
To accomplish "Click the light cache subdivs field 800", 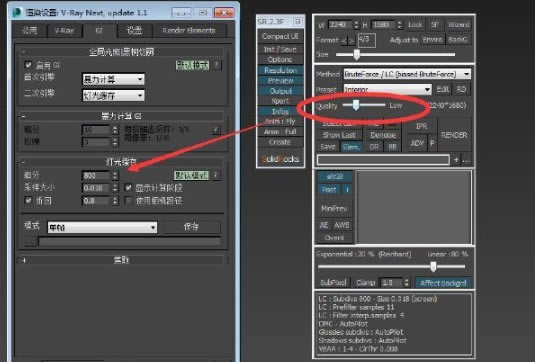I will pyautogui.click(x=97, y=175).
